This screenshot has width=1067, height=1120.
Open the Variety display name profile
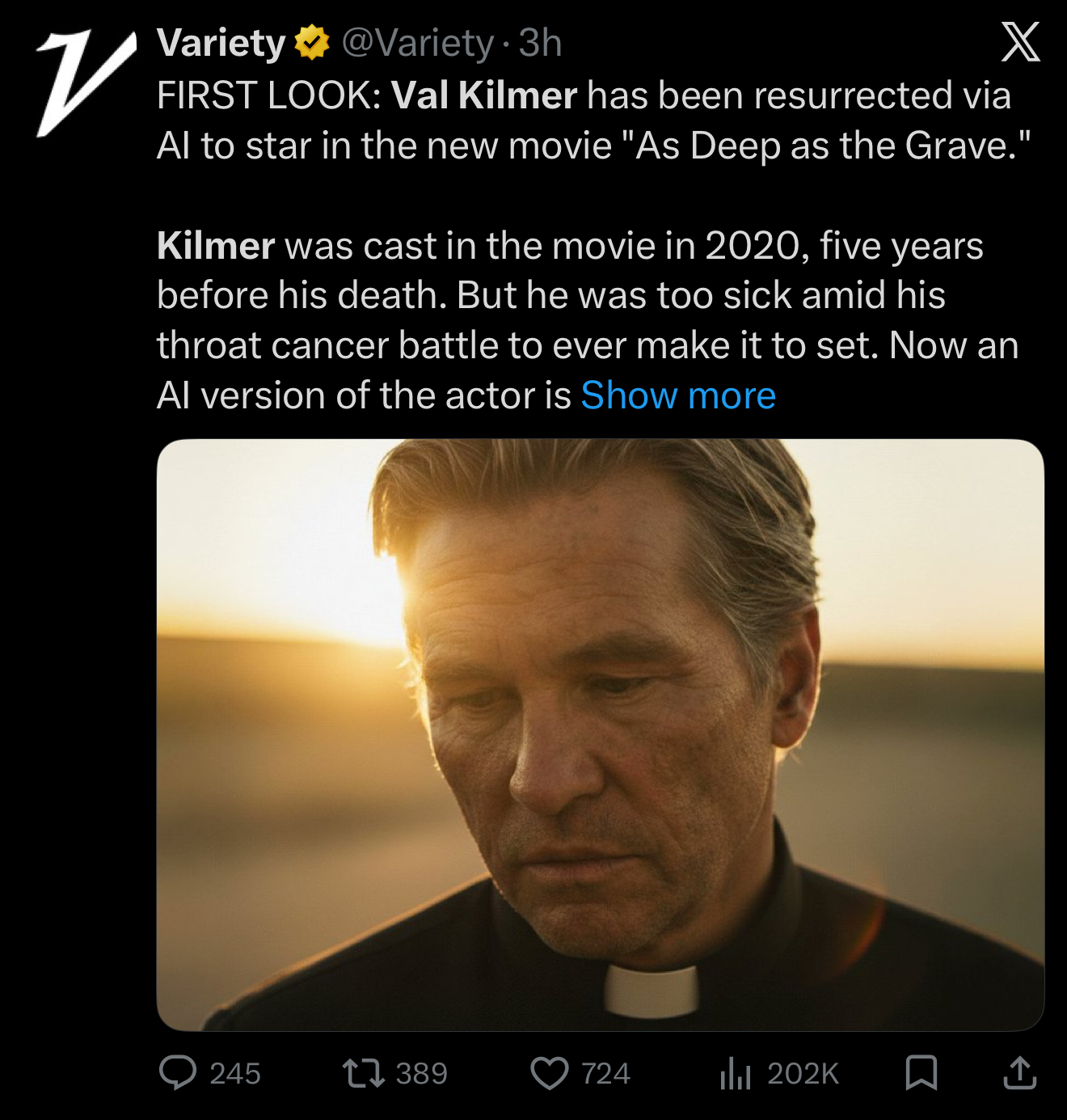coord(221,43)
